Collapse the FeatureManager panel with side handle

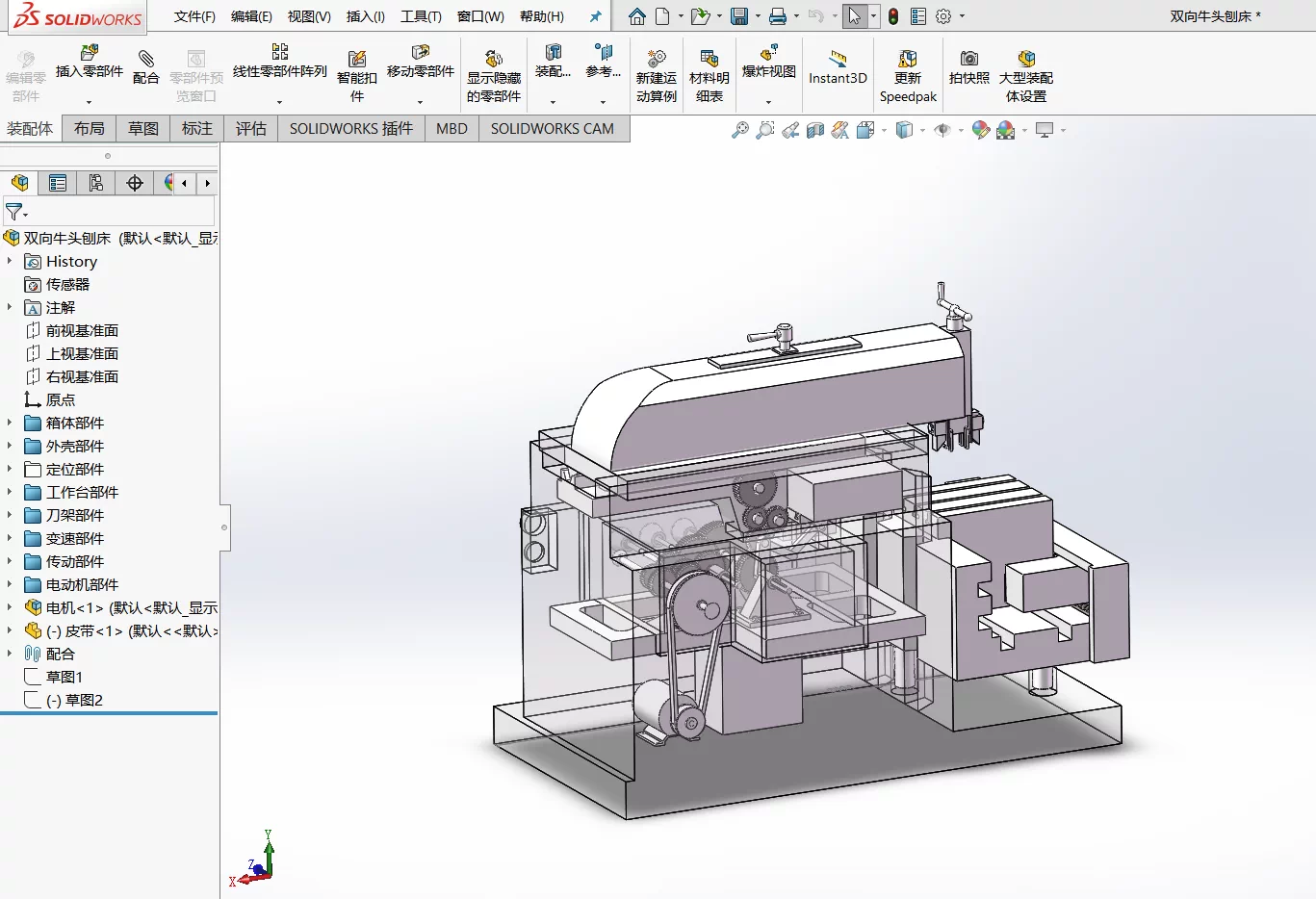pyautogui.click(x=225, y=527)
